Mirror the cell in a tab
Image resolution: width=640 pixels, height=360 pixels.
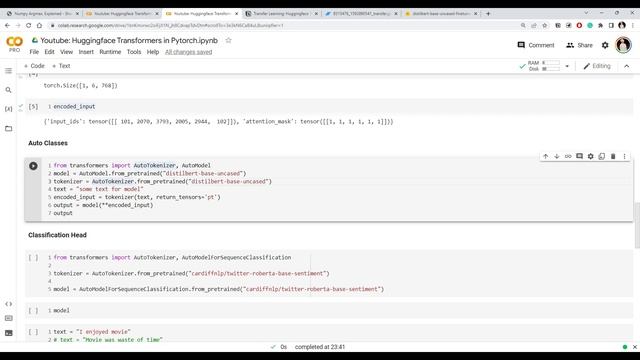[602, 156]
